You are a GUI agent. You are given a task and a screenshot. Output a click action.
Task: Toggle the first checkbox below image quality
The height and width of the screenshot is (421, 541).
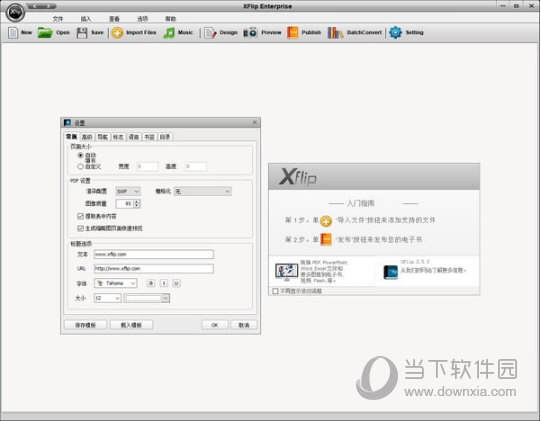(80, 216)
